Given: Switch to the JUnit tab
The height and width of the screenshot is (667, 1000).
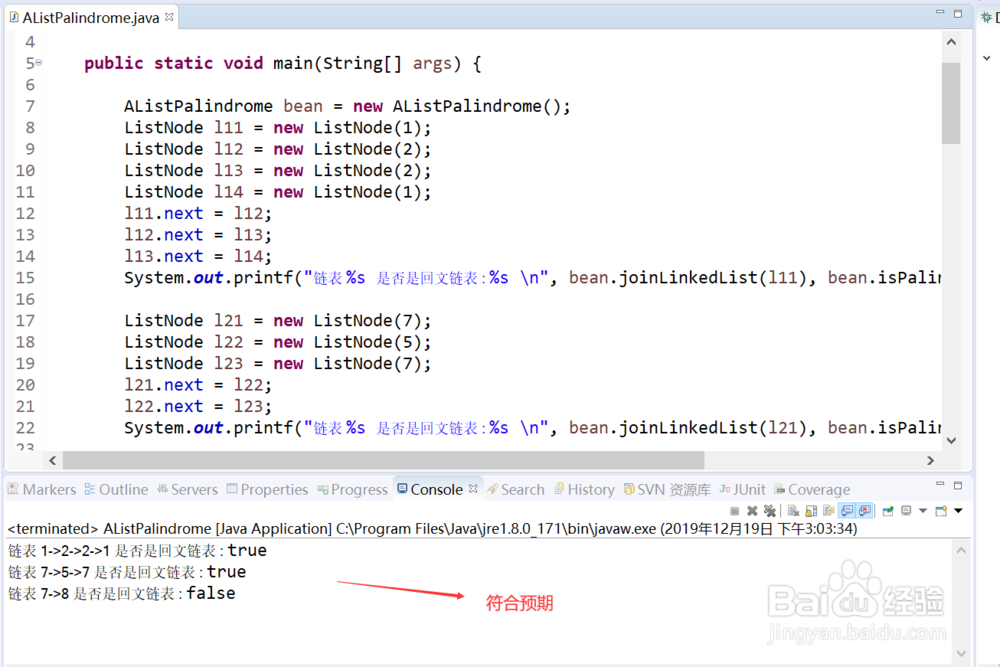Looking at the screenshot, I should 742,489.
